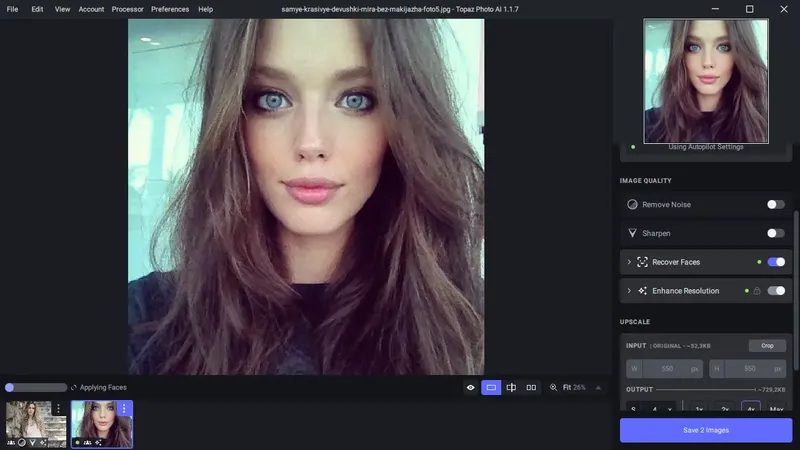Click the Save 2 Images button
This screenshot has width=800, height=450.
point(706,430)
